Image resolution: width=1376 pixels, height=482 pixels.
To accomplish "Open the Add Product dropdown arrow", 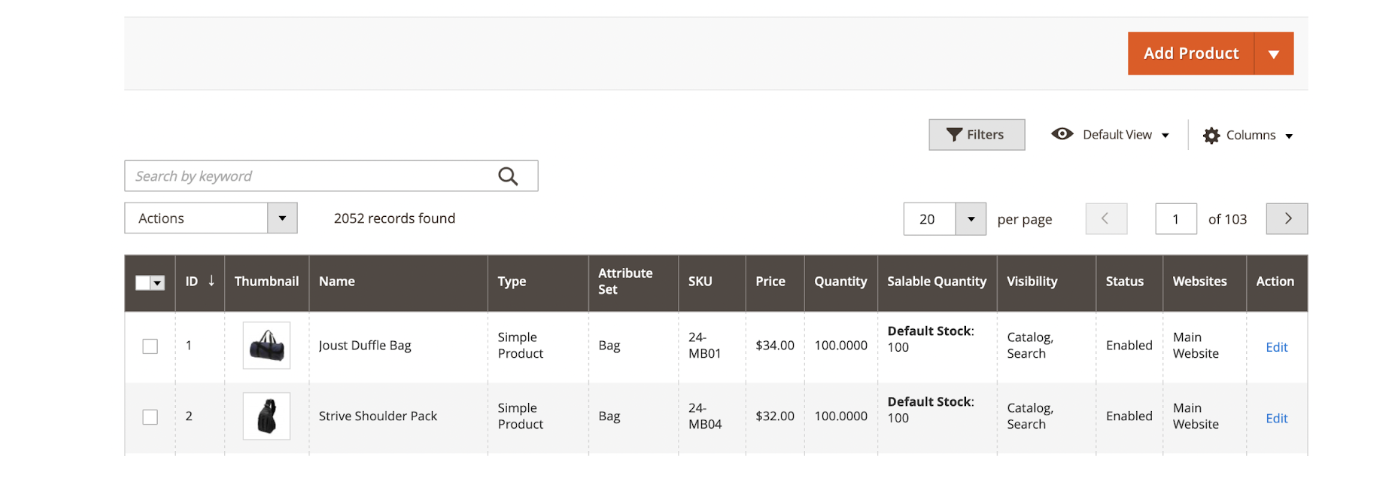I will 1274,53.
